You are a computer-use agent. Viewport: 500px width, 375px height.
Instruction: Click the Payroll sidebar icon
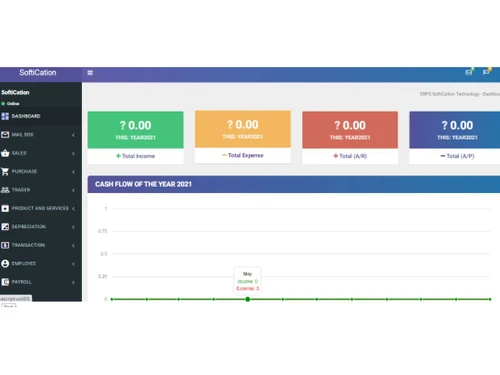coord(5,282)
